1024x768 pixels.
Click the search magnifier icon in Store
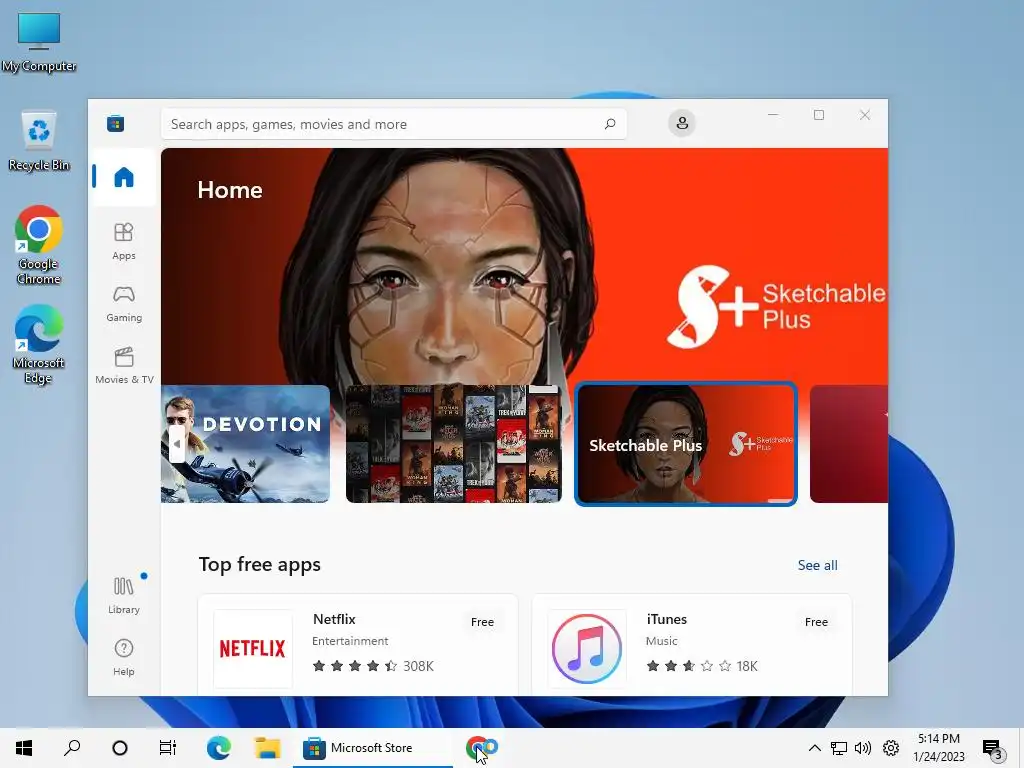tap(610, 123)
